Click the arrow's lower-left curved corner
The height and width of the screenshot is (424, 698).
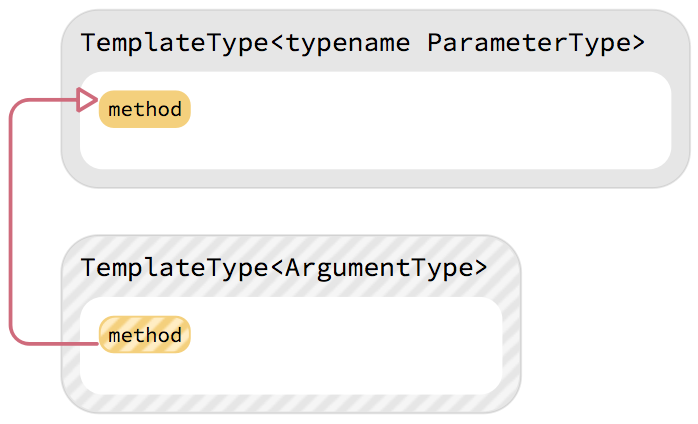[17, 337]
